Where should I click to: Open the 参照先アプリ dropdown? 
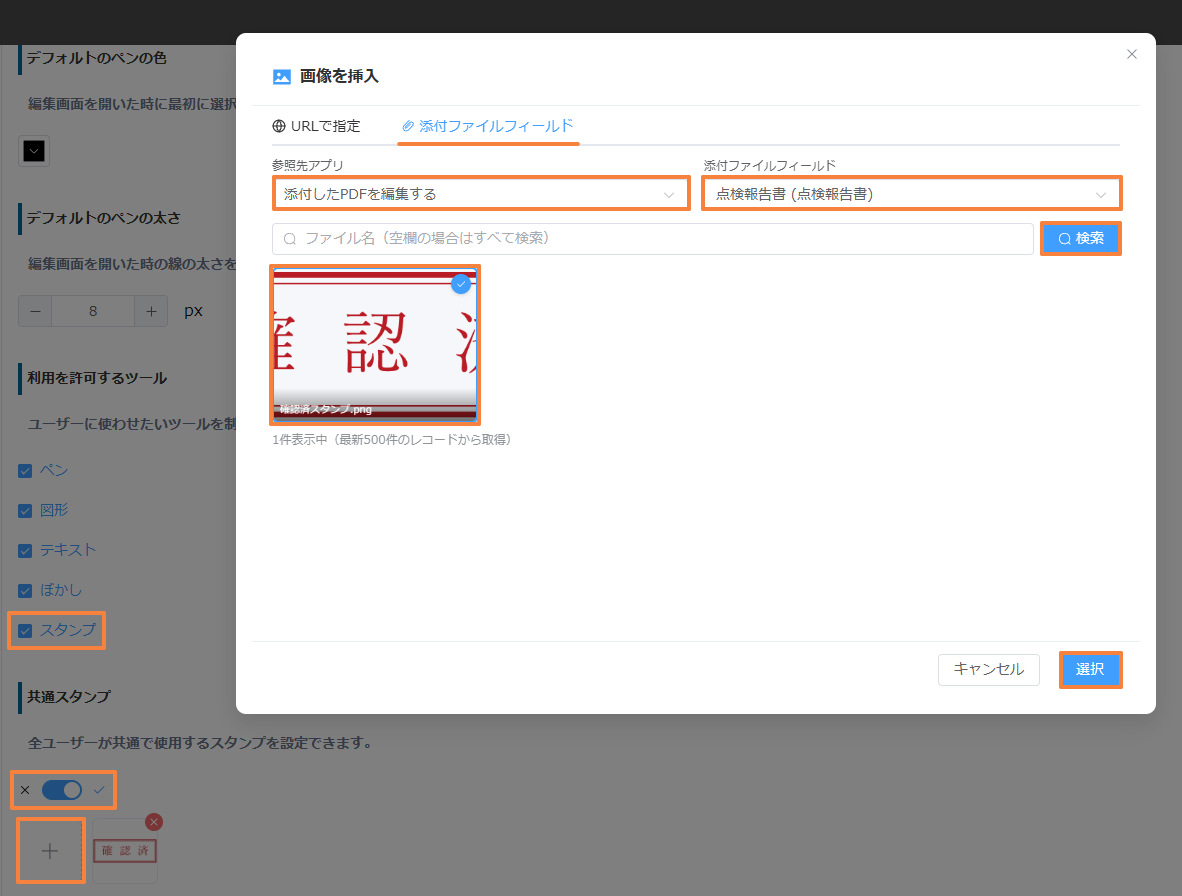coord(481,194)
